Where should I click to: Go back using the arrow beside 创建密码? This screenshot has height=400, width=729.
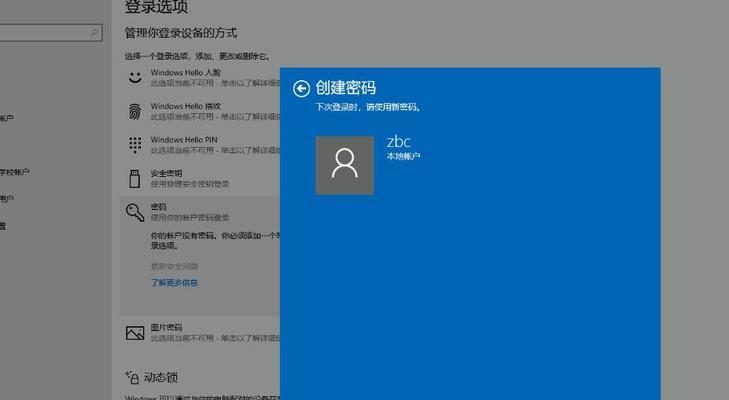(301, 88)
